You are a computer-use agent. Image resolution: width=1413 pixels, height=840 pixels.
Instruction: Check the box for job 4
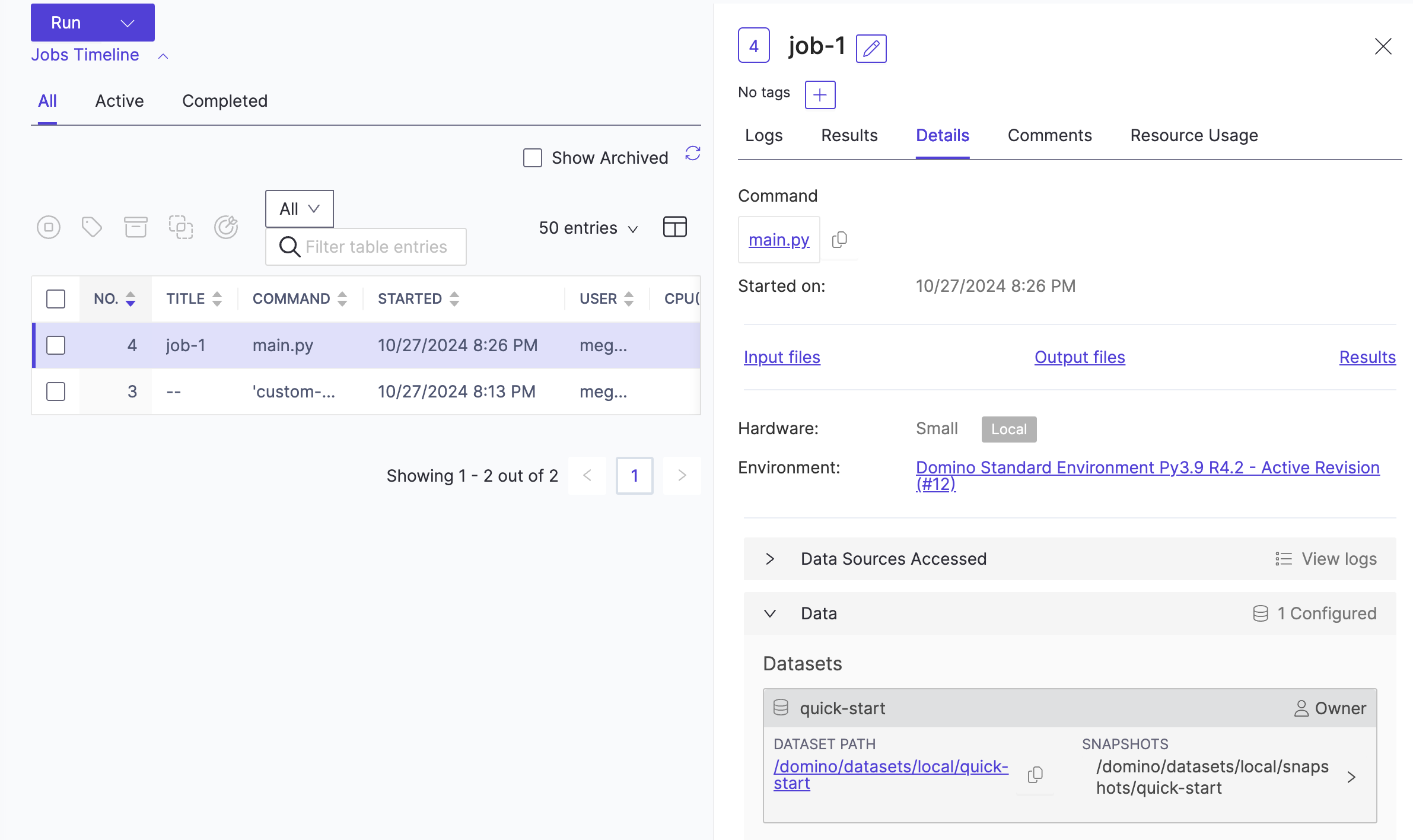(x=56, y=345)
